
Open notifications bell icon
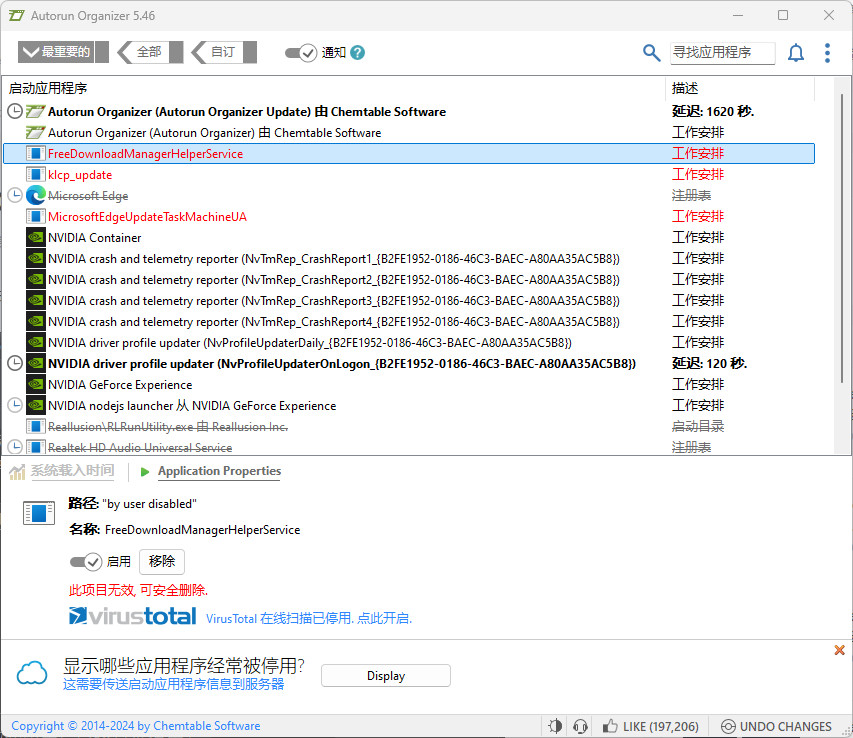[796, 53]
